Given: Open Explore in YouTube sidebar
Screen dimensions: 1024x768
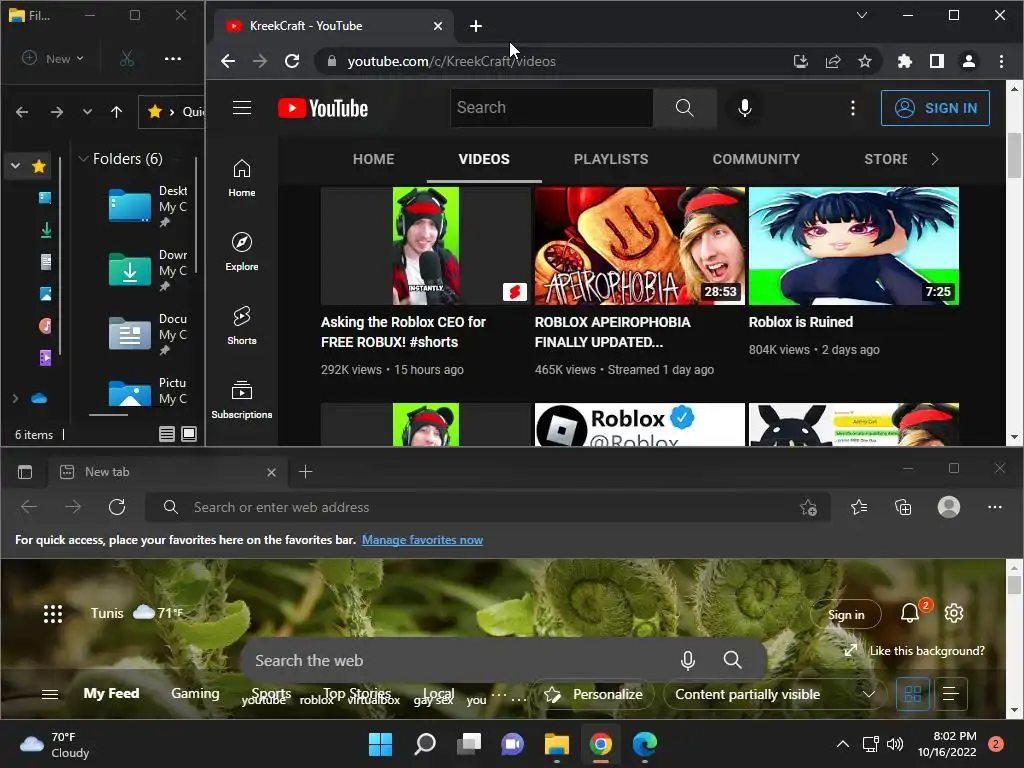Looking at the screenshot, I should [x=242, y=252].
